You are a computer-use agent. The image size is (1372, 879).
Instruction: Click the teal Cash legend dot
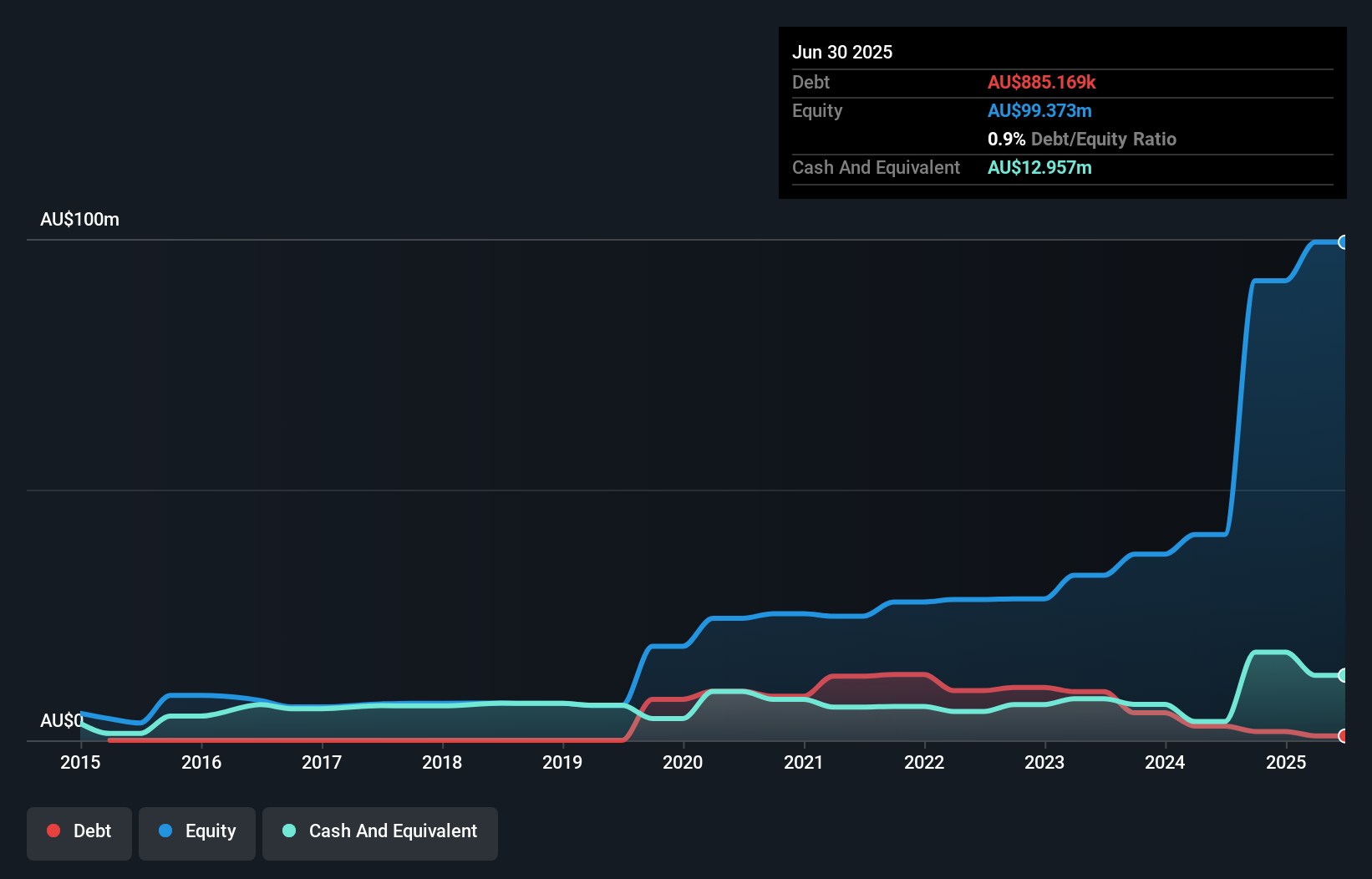tap(289, 831)
